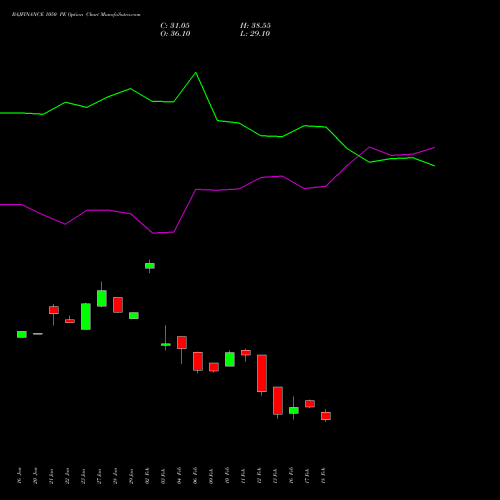The height and width of the screenshot is (500, 500).
Task: Select the red candle above 21 Jan
Action: click(54, 310)
